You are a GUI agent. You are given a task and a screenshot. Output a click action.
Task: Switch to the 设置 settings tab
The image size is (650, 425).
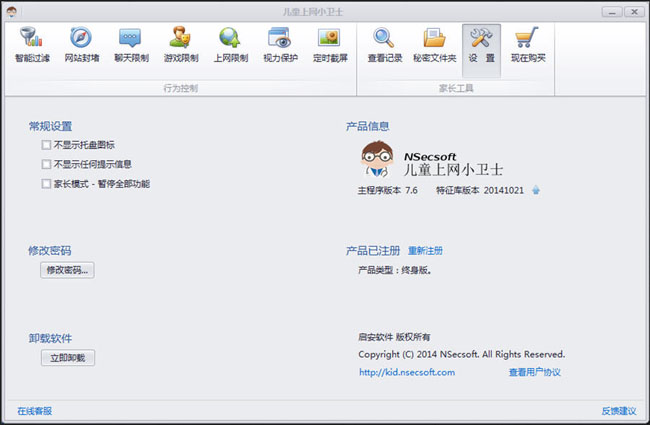pos(481,45)
